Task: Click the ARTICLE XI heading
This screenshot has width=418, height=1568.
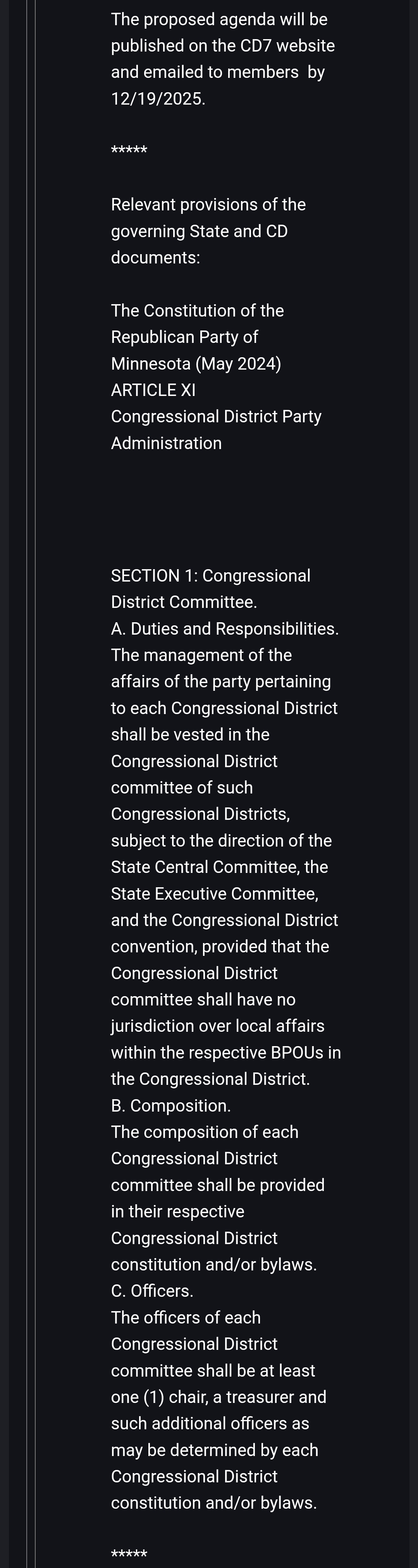Action: click(x=153, y=390)
